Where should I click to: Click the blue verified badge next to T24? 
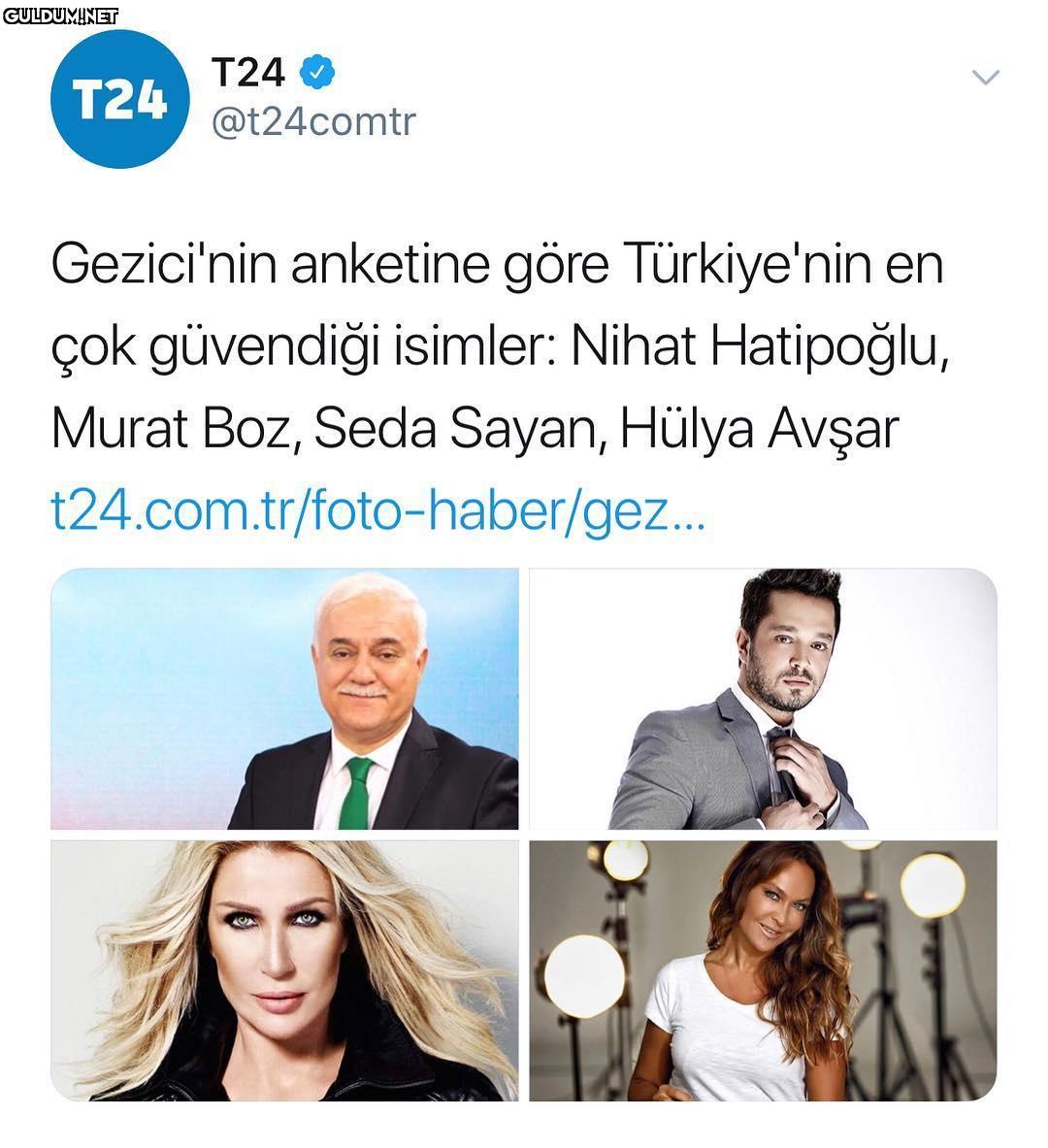click(317, 72)
